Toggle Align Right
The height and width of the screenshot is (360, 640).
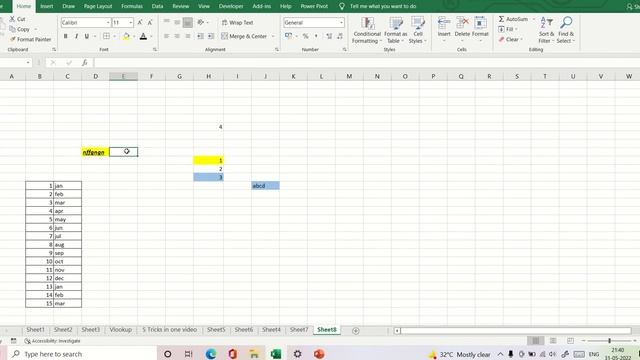[x=188, y=36]
